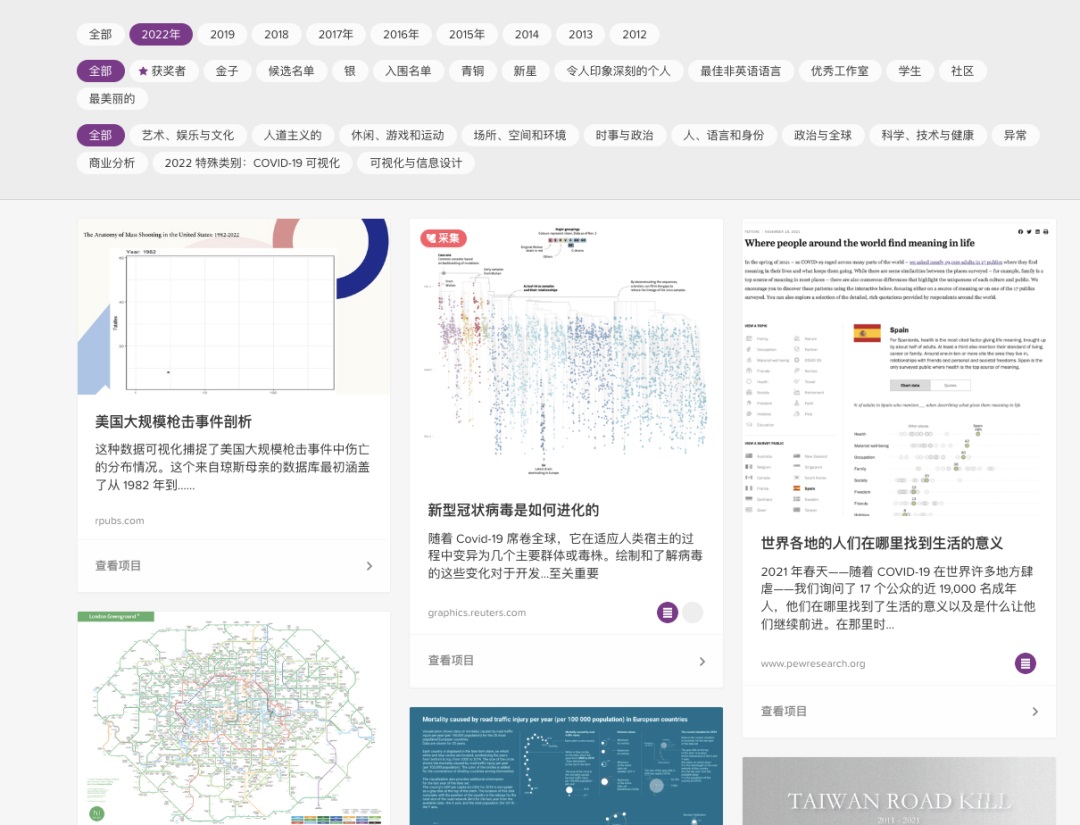Choose the 最美丽的 filter
The width and height of the screenshot is (1080, 825).
(x=112, y=98)
